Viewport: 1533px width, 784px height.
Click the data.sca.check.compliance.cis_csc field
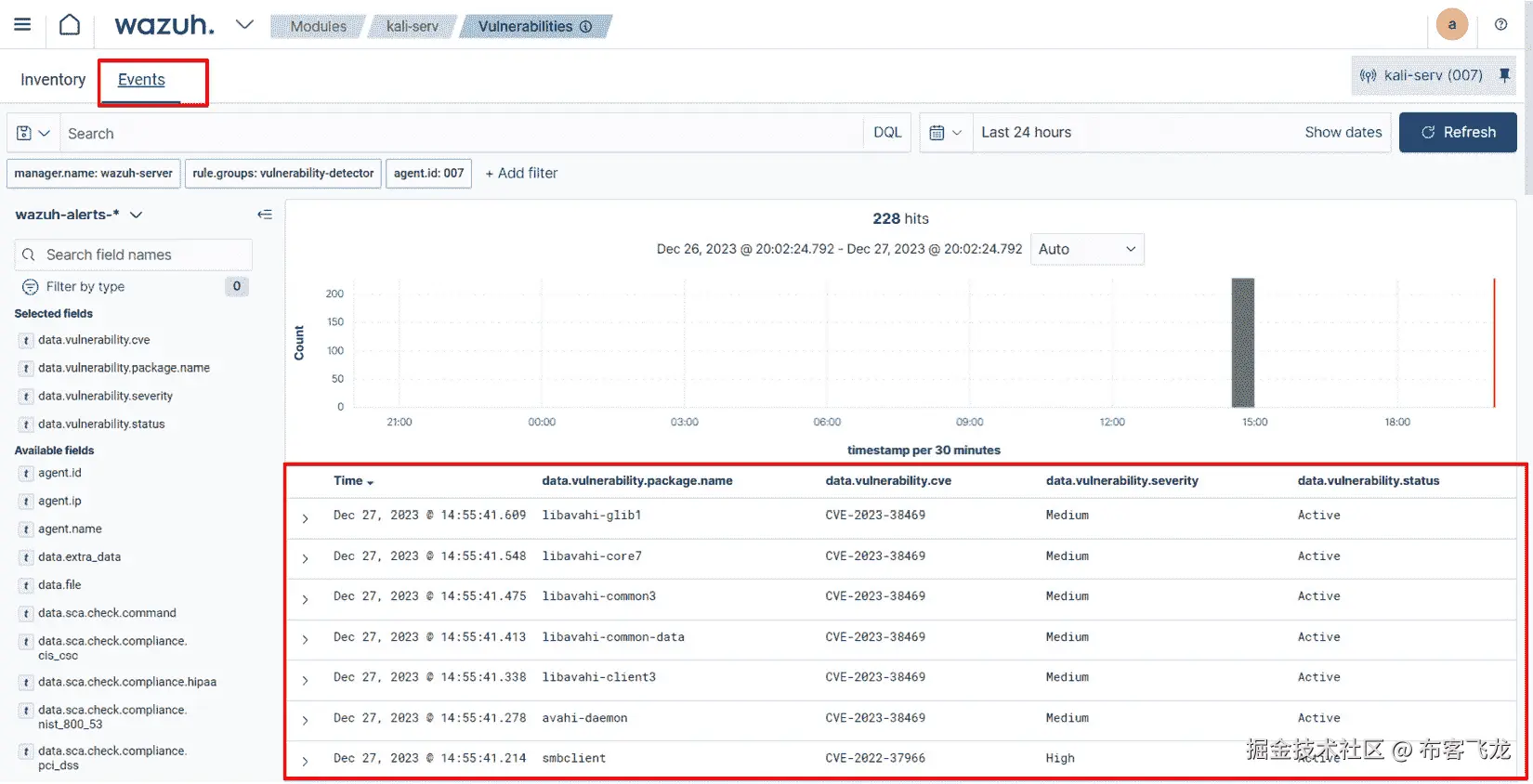point(111,647)
